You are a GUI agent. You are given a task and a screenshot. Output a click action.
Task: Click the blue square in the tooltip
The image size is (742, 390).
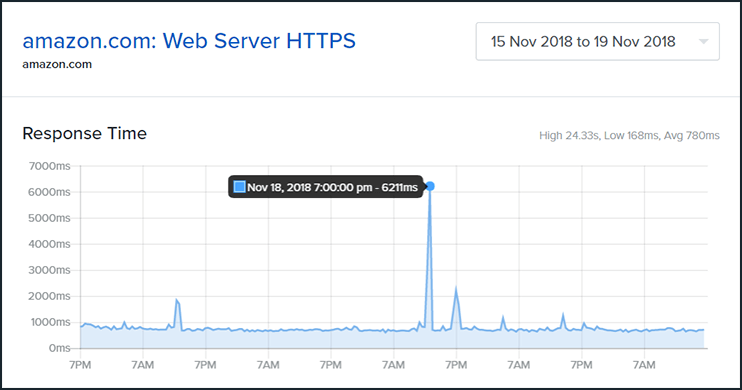[x=239, y=187]
